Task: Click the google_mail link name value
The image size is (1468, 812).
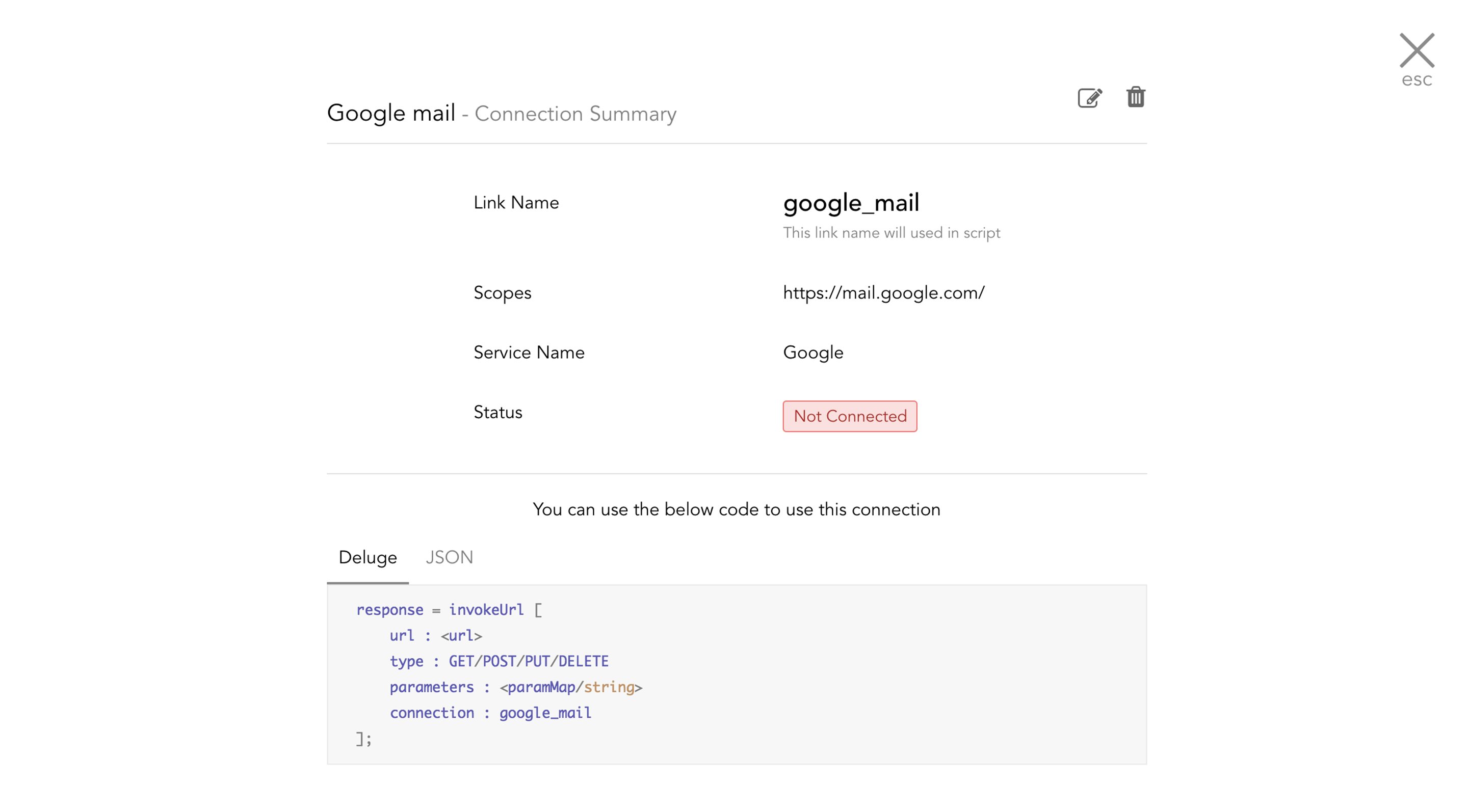Action: click(851, 203)
